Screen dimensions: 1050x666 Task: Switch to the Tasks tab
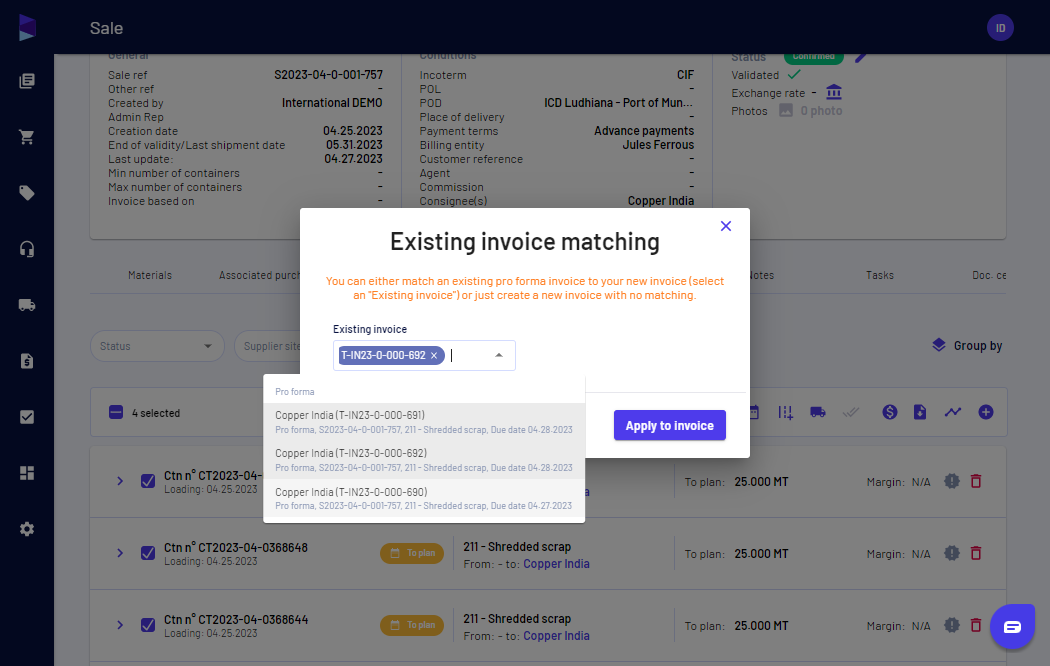click(x=879, y=275)
